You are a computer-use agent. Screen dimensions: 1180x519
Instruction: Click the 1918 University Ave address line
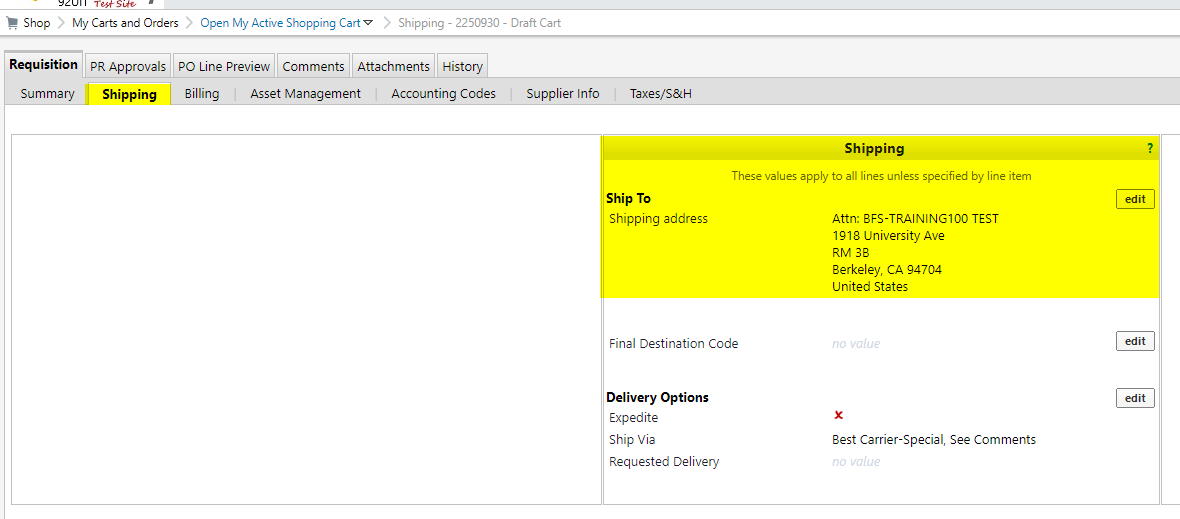[x=888, y=235]
